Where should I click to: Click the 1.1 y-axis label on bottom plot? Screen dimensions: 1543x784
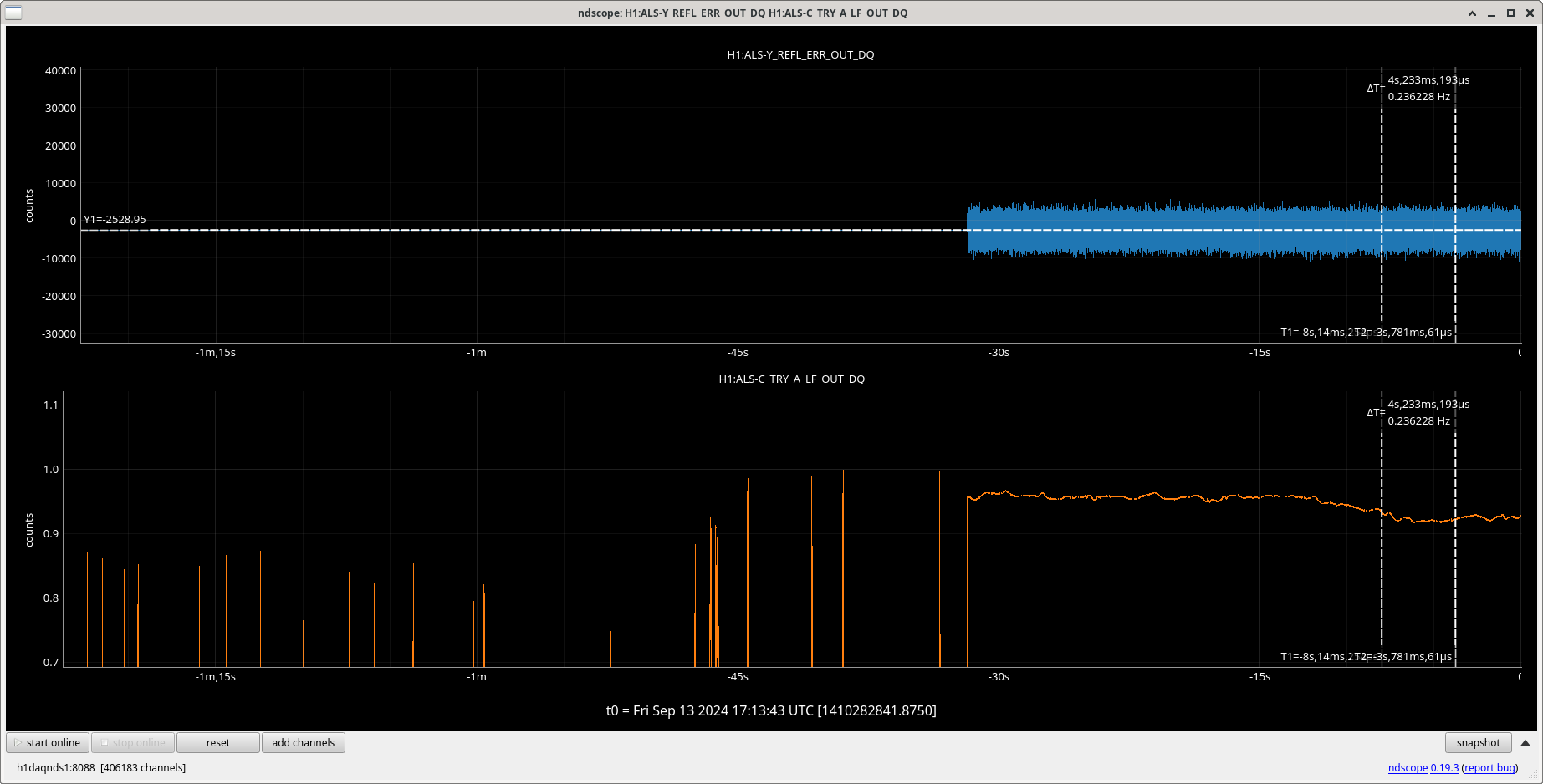(51, 405)
